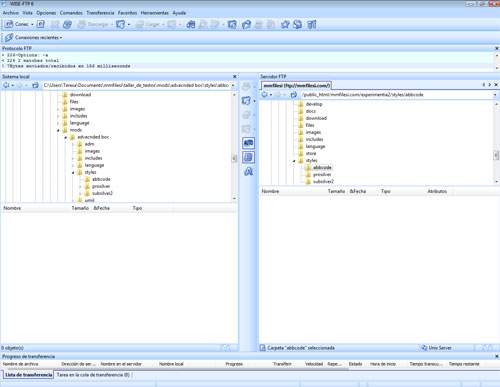Open the Conec button dropdown arrow
500x387 pixels.
point(32,25)
